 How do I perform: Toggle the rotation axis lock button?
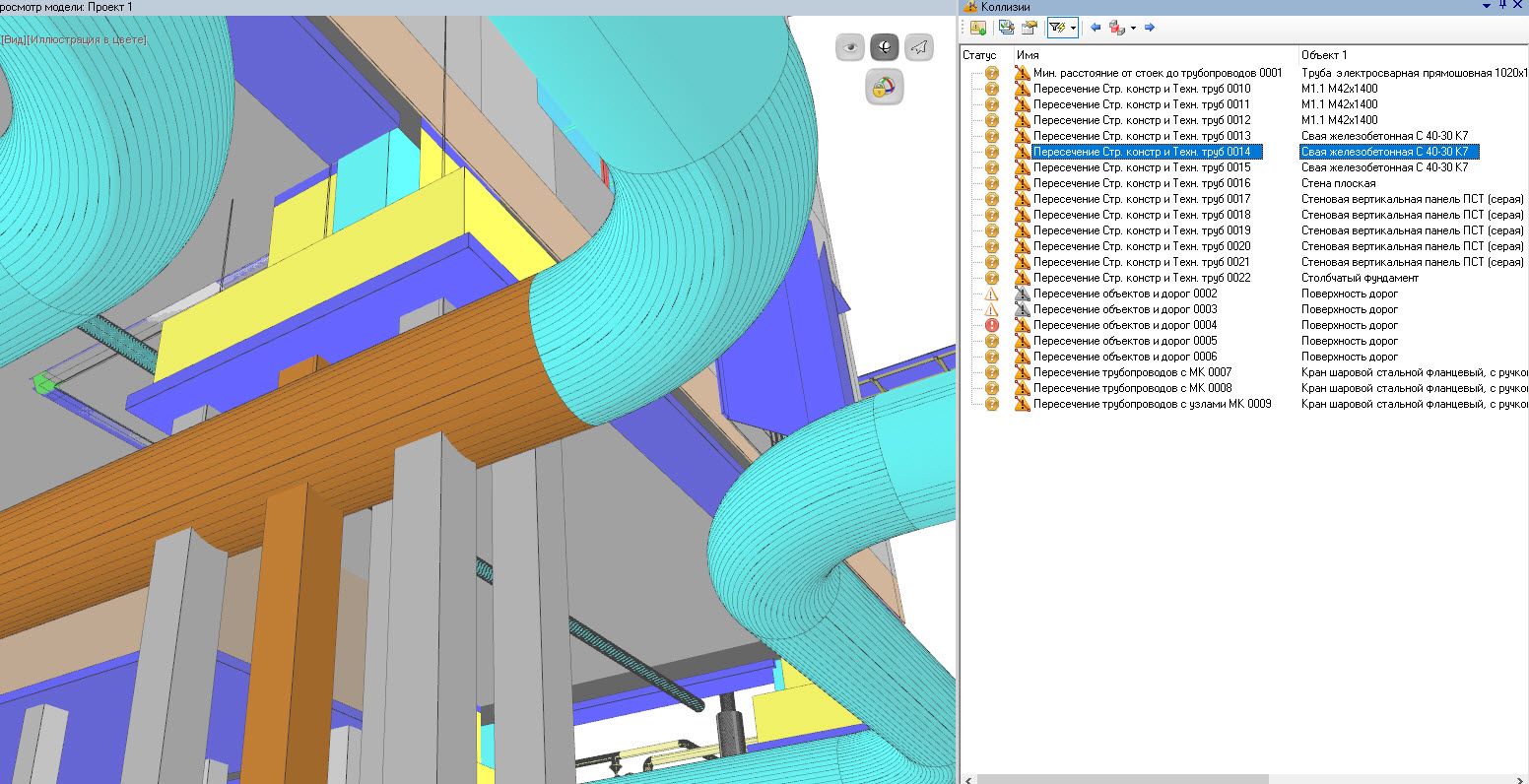[884, 88]
